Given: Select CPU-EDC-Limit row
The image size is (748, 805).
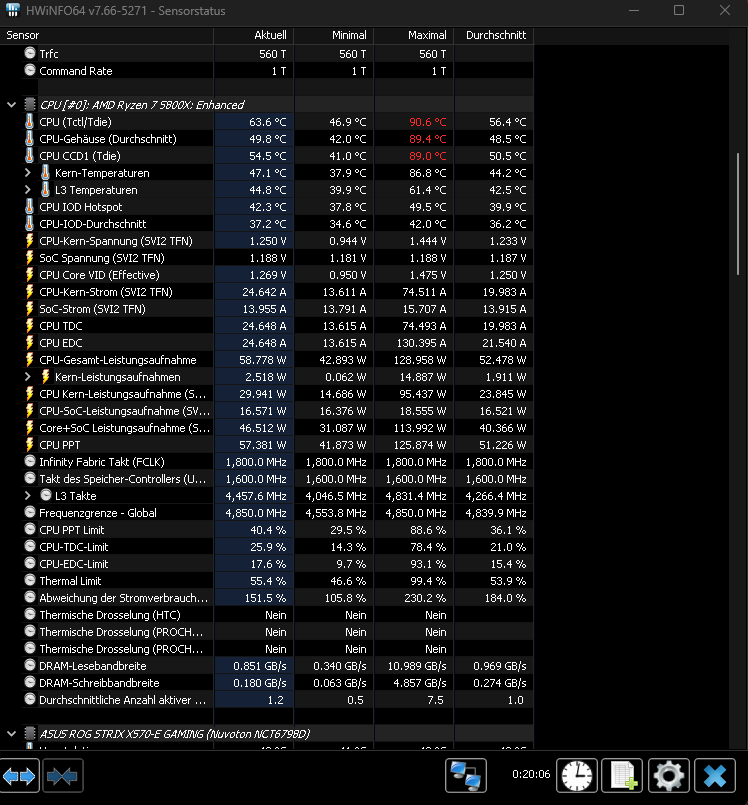Looking at the screenshot, I should pyautogui.click(x=277, y=564).
